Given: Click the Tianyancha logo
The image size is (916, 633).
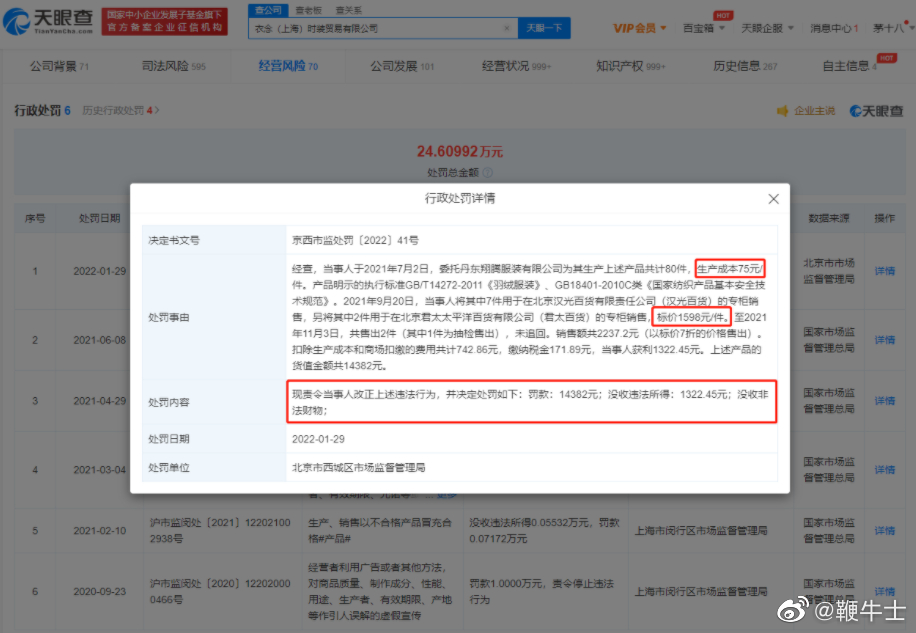Looking at the screenshot, I should click(48, 21).
